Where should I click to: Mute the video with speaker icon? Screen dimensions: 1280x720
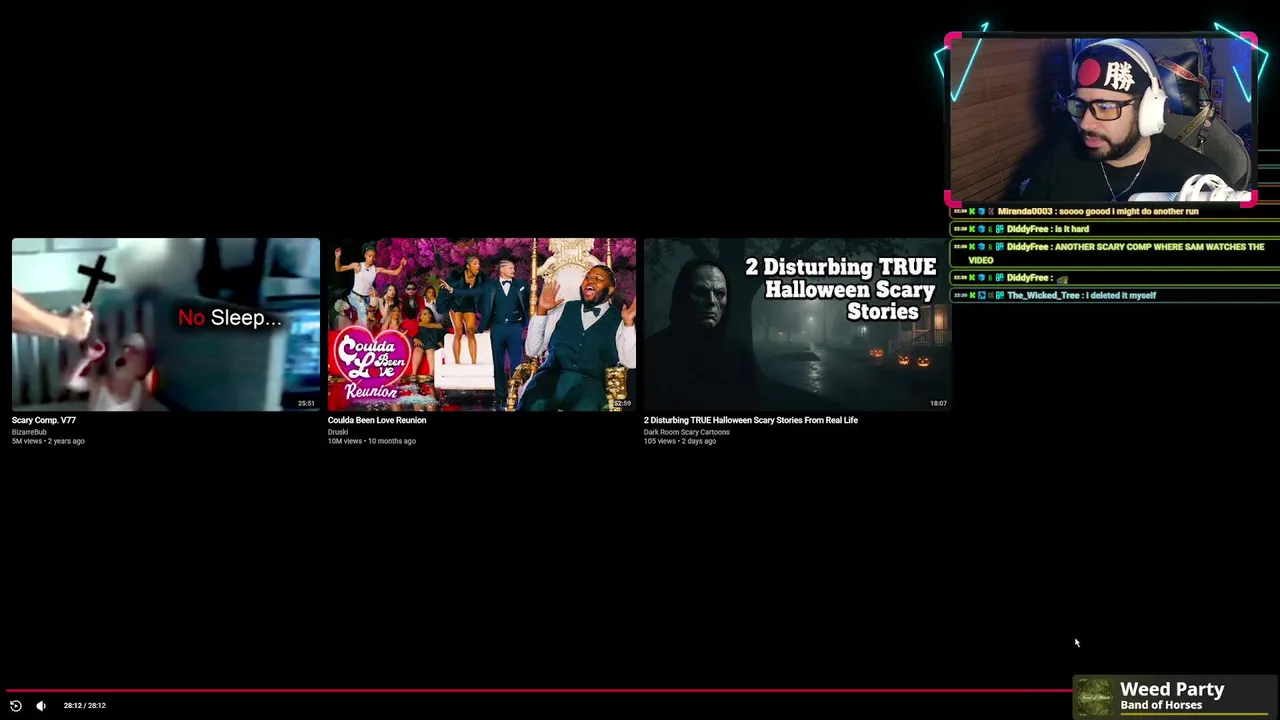41,705
